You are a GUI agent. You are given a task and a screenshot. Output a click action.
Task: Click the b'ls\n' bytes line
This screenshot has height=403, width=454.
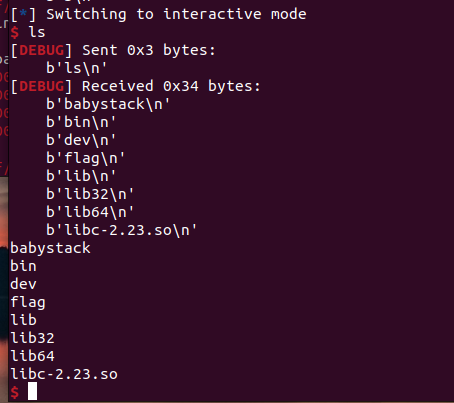point(76,68)
